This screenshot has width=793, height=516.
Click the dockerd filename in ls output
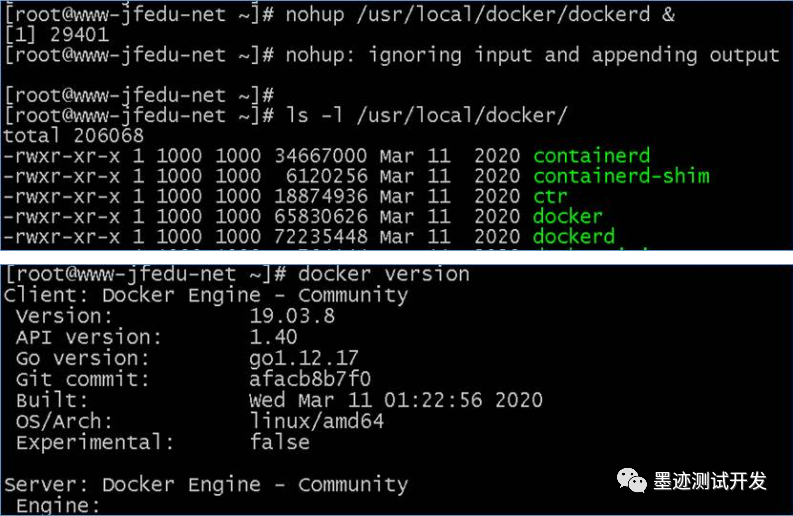tap(574, 237)
